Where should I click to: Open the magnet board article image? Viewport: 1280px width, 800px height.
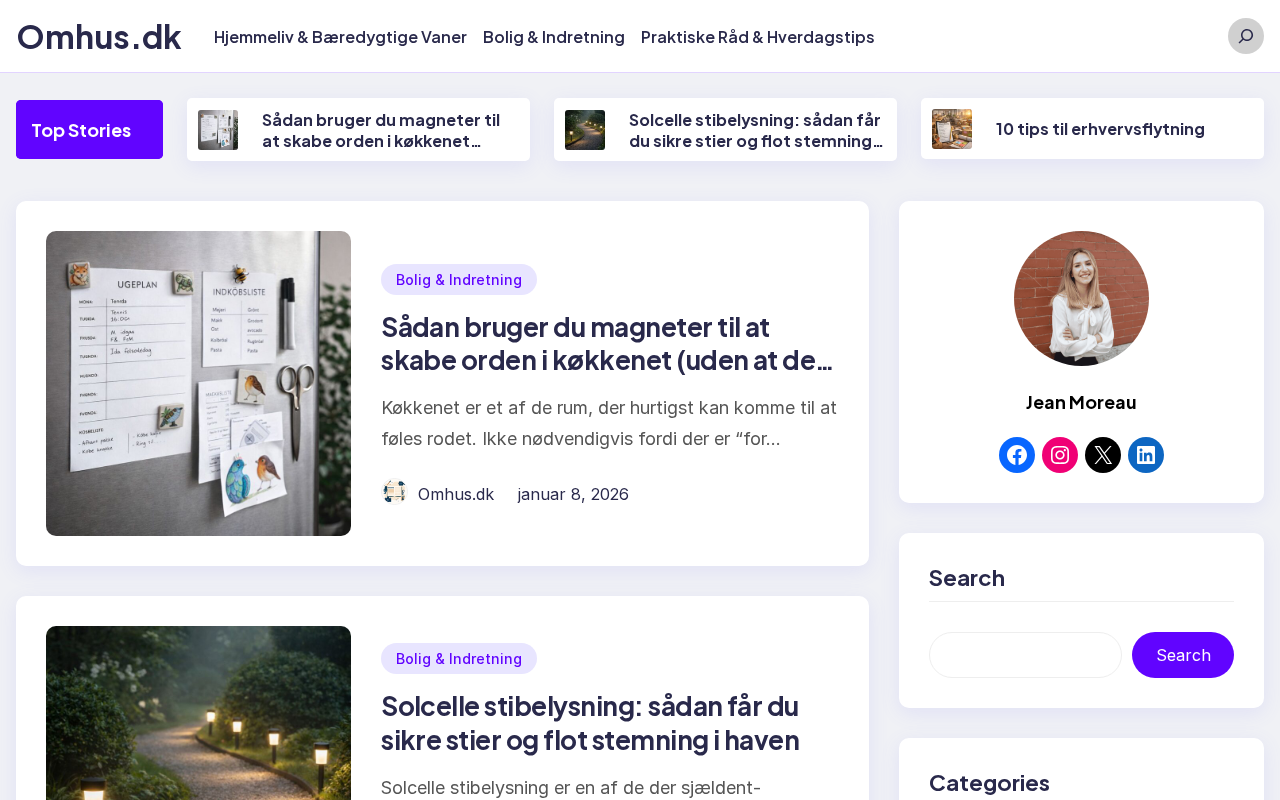point(198,383)
